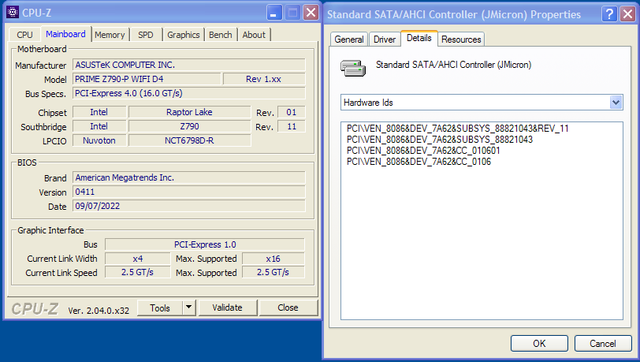The height and width of the screenshot is (362, 640).
Task: Open the SPD tab
Action: click(x=145, y=35)
